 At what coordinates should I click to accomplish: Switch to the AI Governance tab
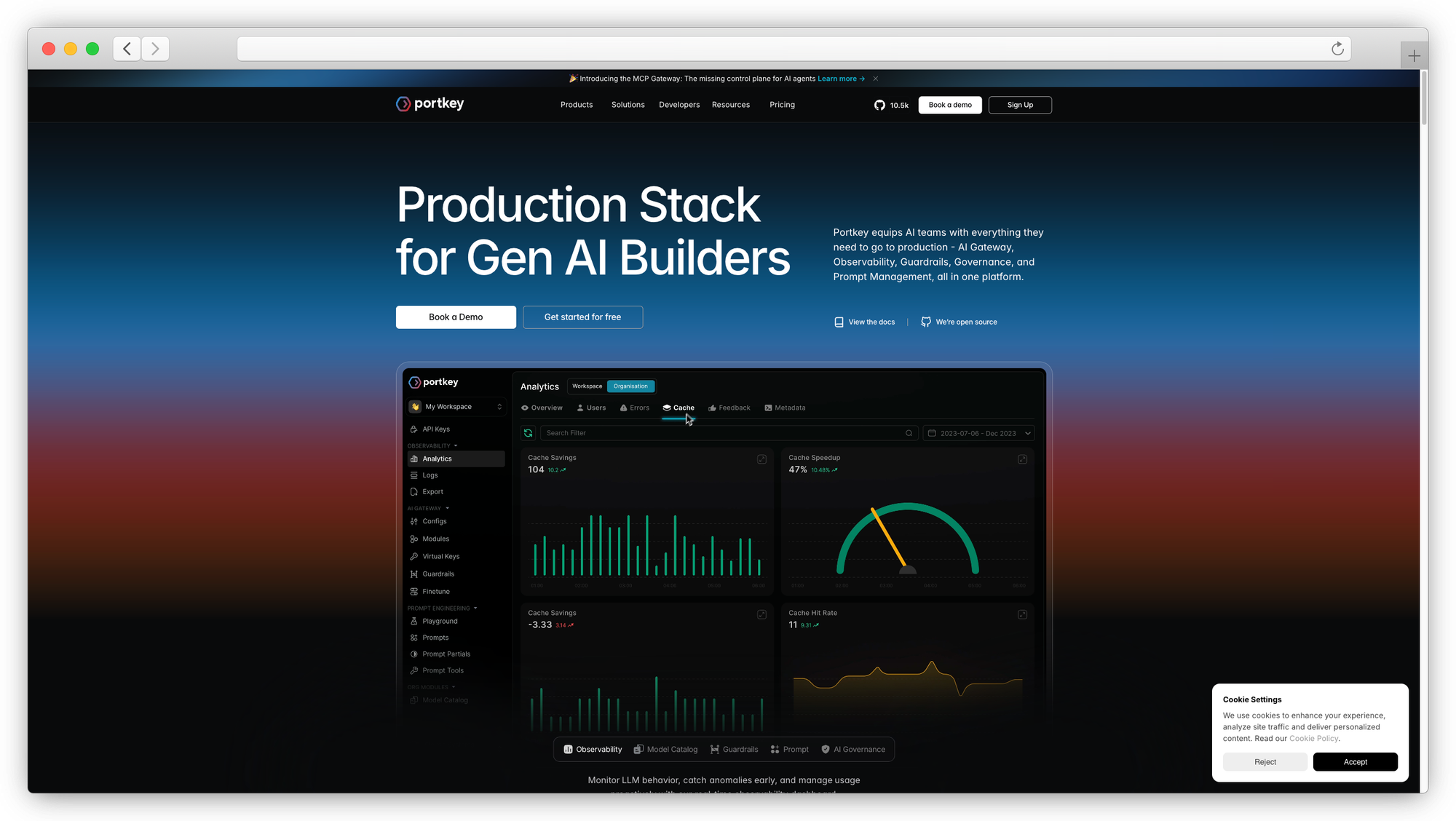click(x=853, y=750)
